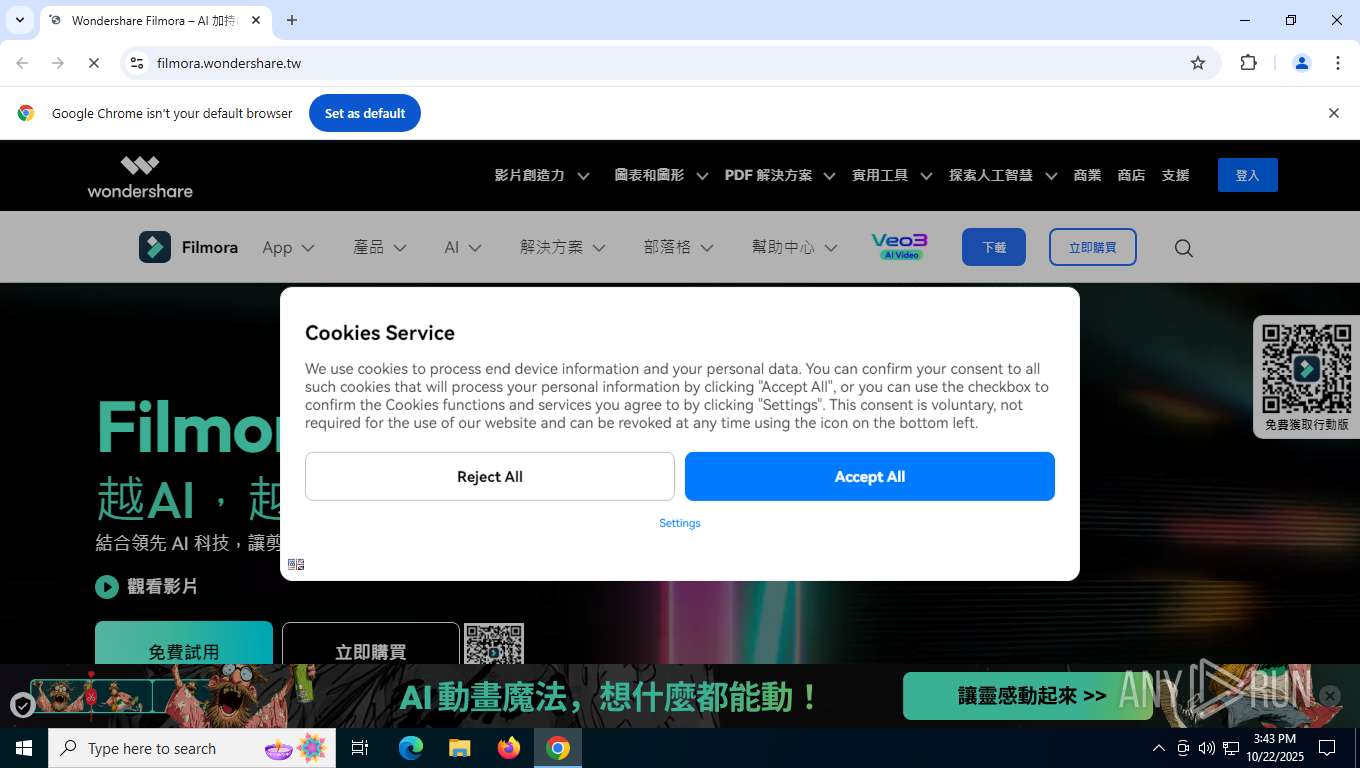This screenshot has height=768, width=1360.
Task: Open the tab search dropdown arrow
Action: [19, 20]
